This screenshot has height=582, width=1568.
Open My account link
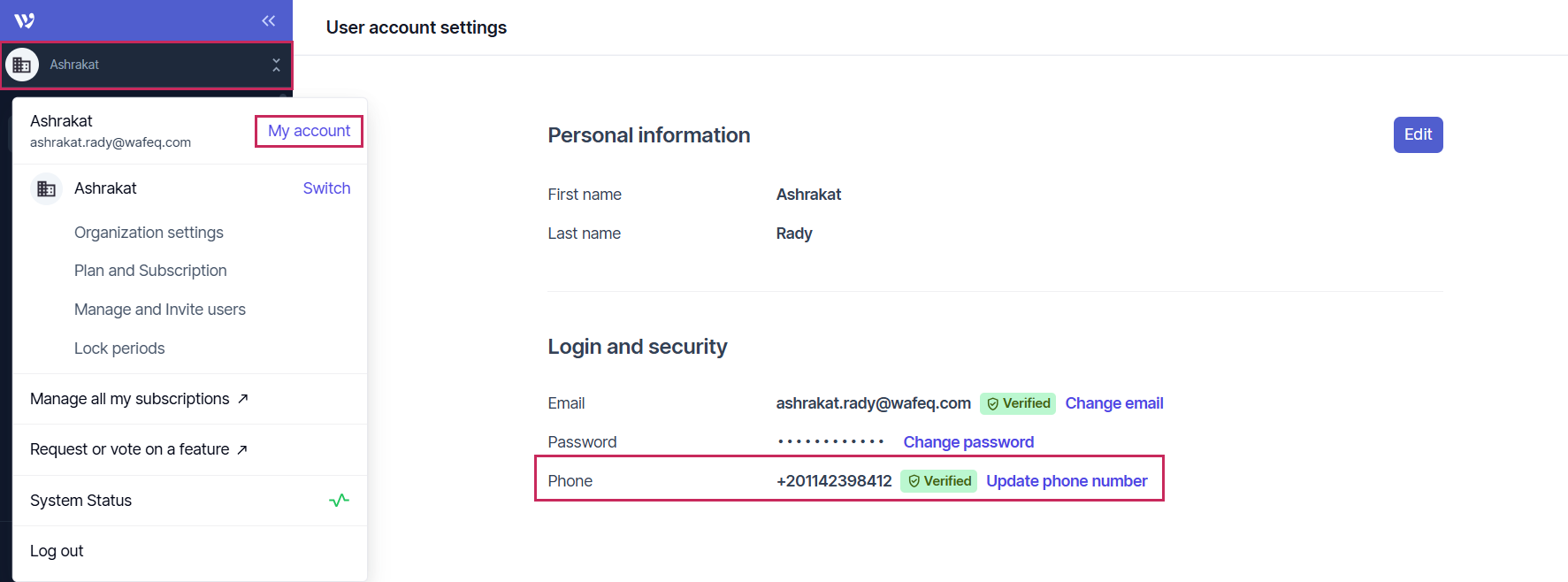(309, 131)
